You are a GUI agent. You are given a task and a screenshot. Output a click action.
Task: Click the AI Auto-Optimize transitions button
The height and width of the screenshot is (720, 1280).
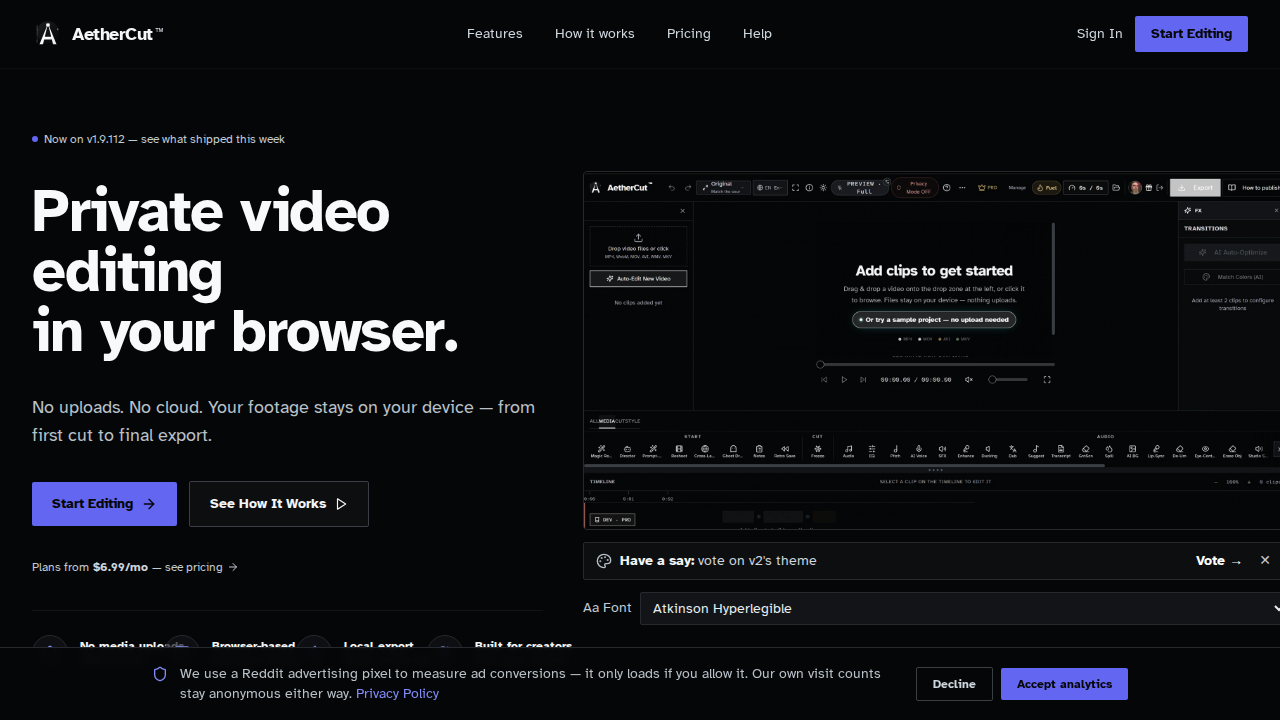coord(1231,252)
